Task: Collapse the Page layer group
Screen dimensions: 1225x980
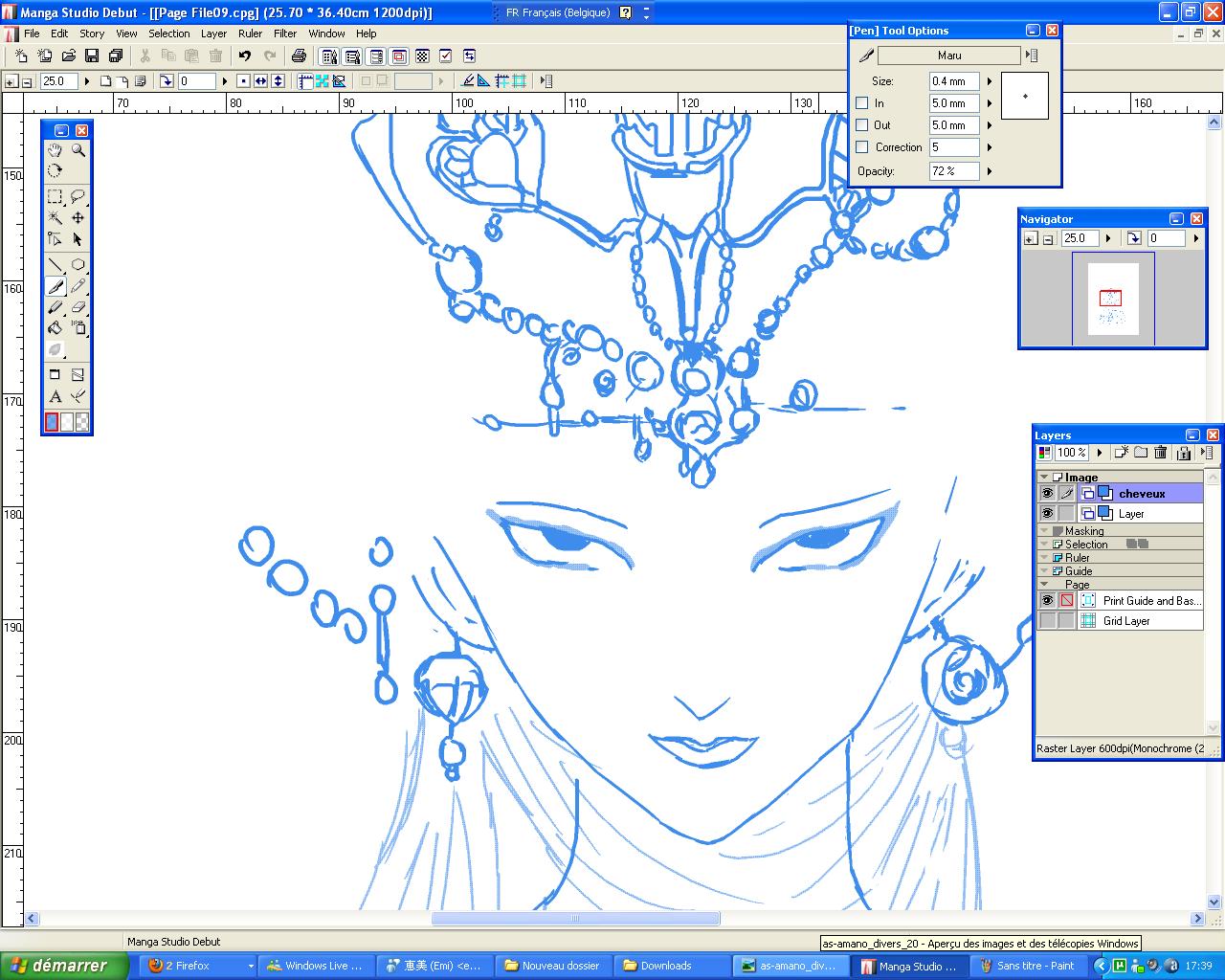Action: click(x=1044, y=584)
